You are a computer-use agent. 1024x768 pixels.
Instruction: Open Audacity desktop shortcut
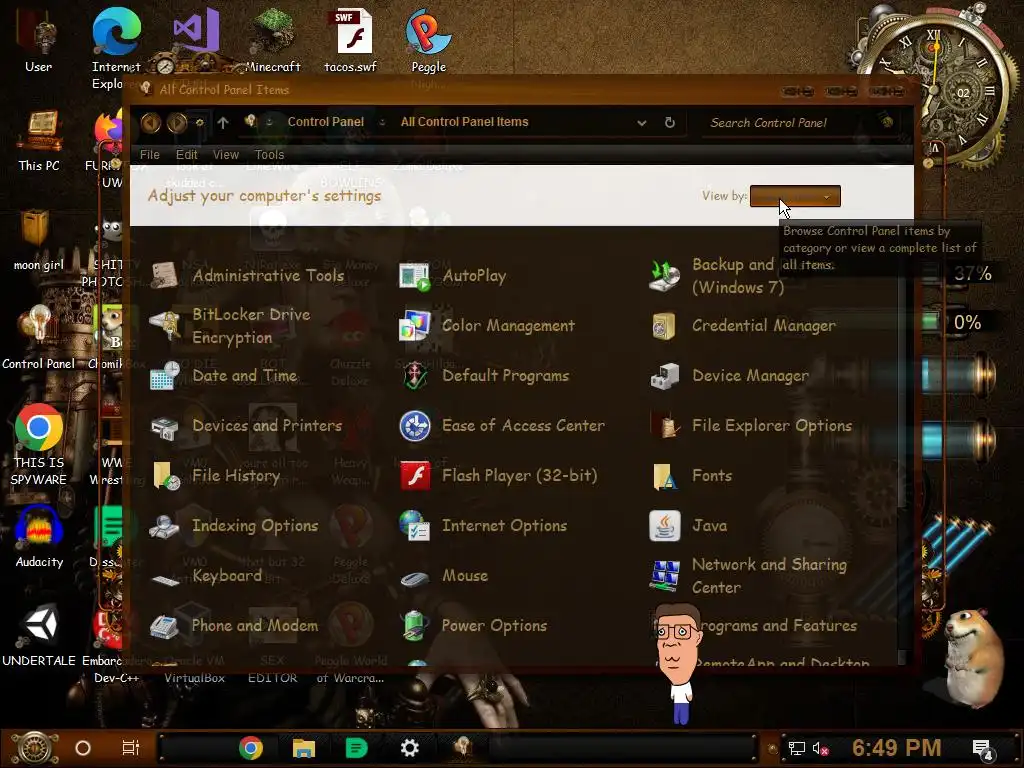pos(39,537)
